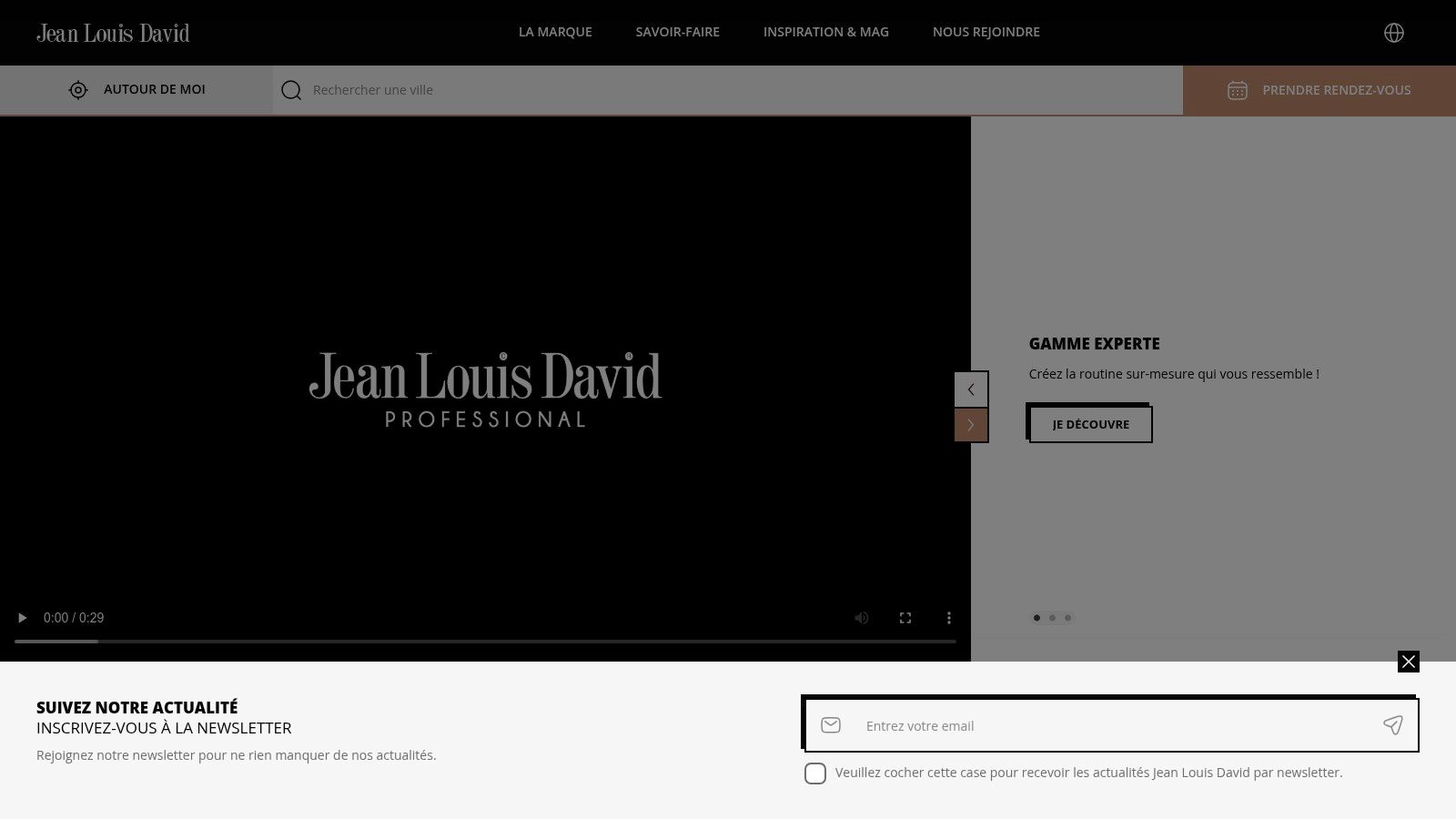Open the video's three-dot options menu

[x=949, y=618]
